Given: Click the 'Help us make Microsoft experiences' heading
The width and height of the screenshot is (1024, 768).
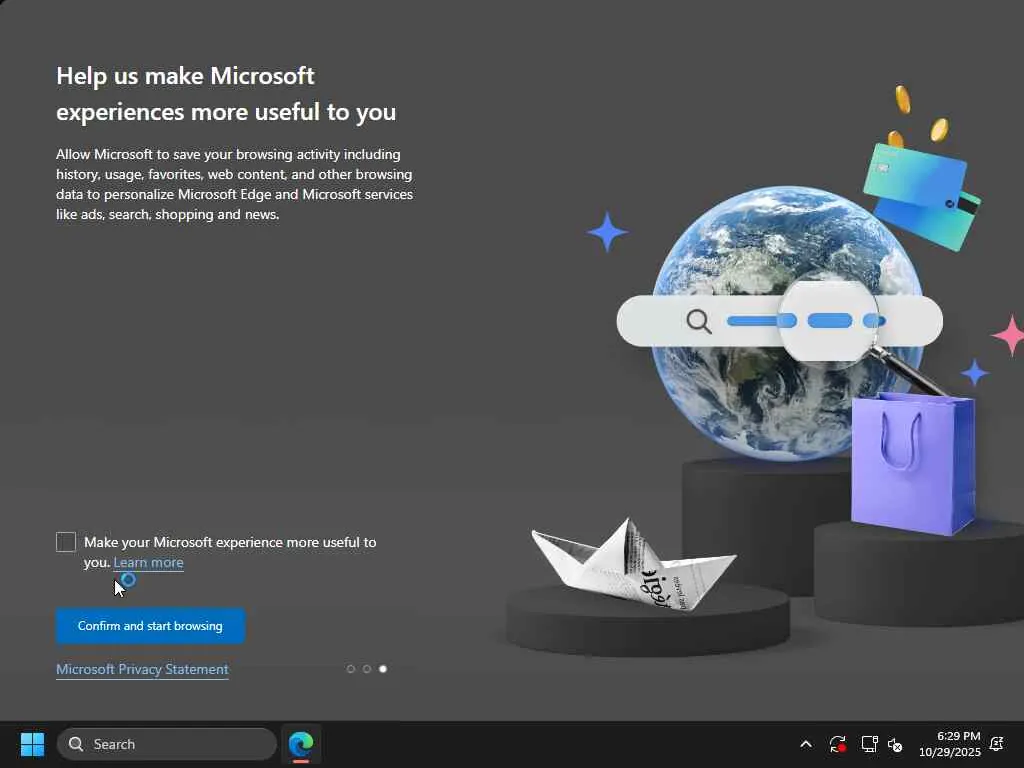Looking at the screenshot, I should pyautogui.click(x=226, y=93).
